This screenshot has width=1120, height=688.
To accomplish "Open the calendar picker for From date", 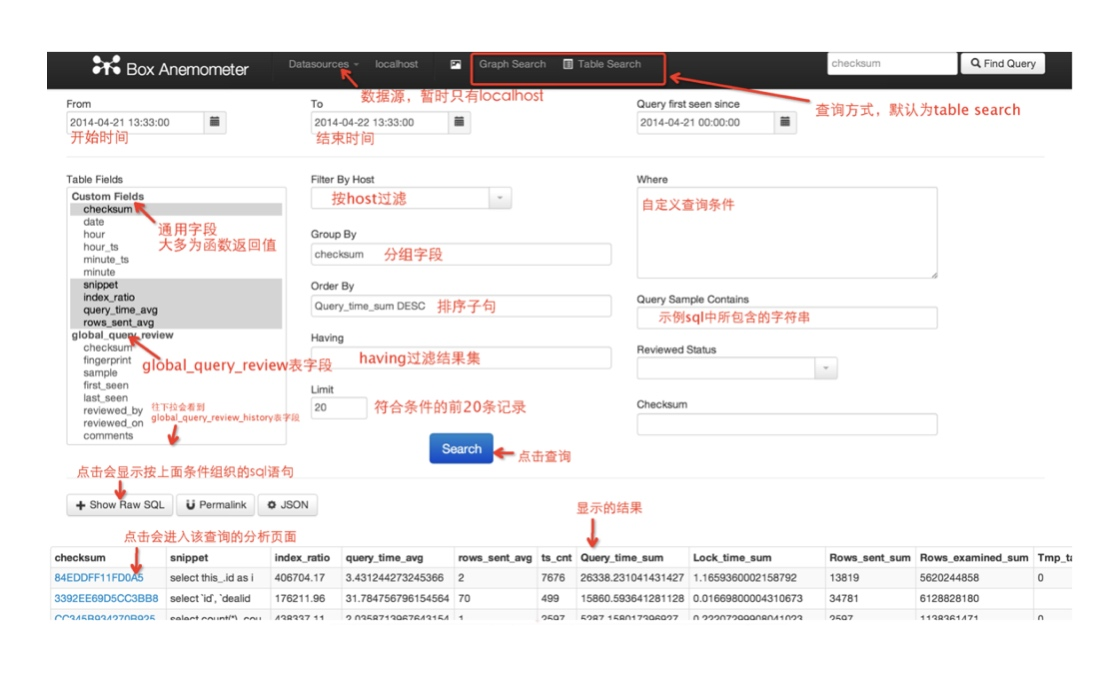I will point(216,122).
